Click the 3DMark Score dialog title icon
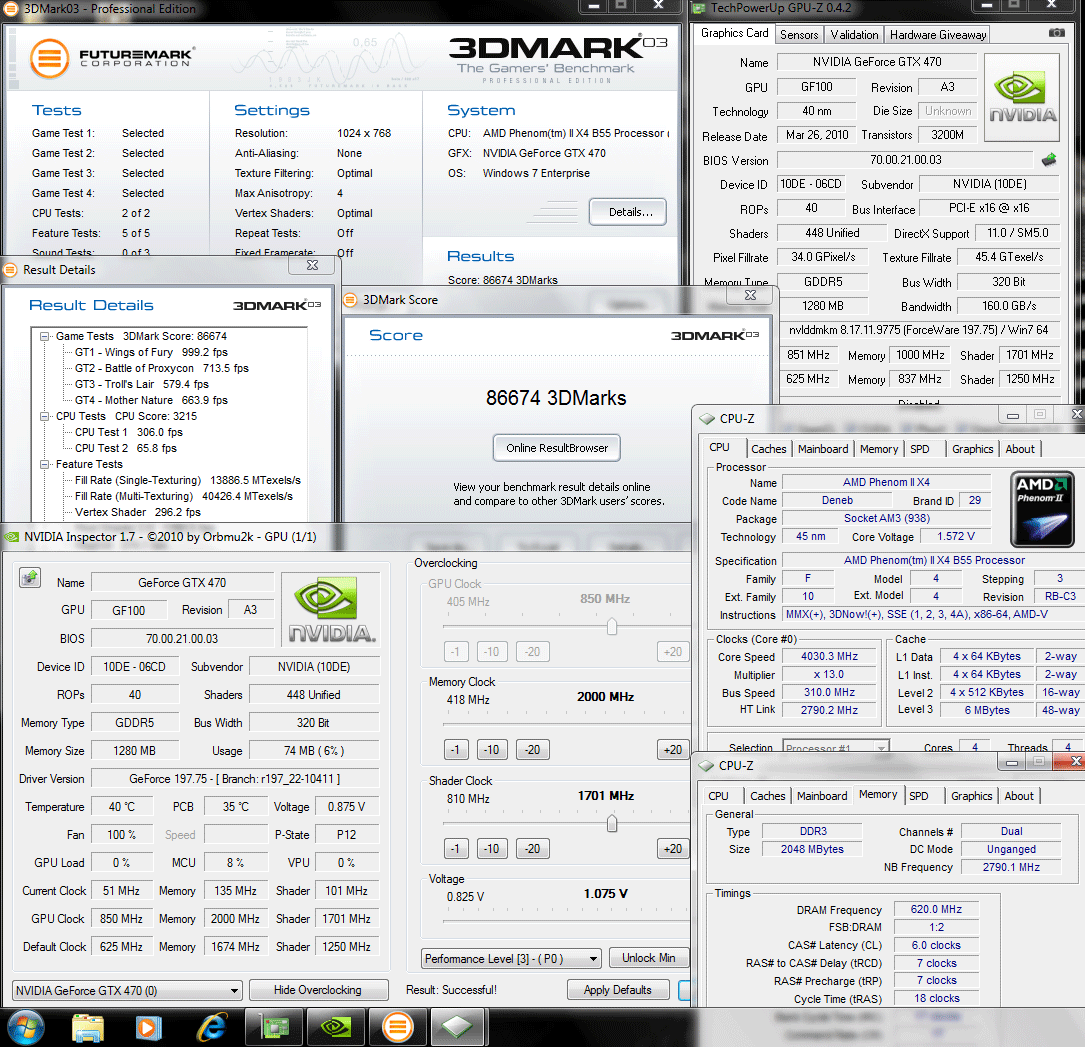1085x1047 pixels. tap(351, 300)
